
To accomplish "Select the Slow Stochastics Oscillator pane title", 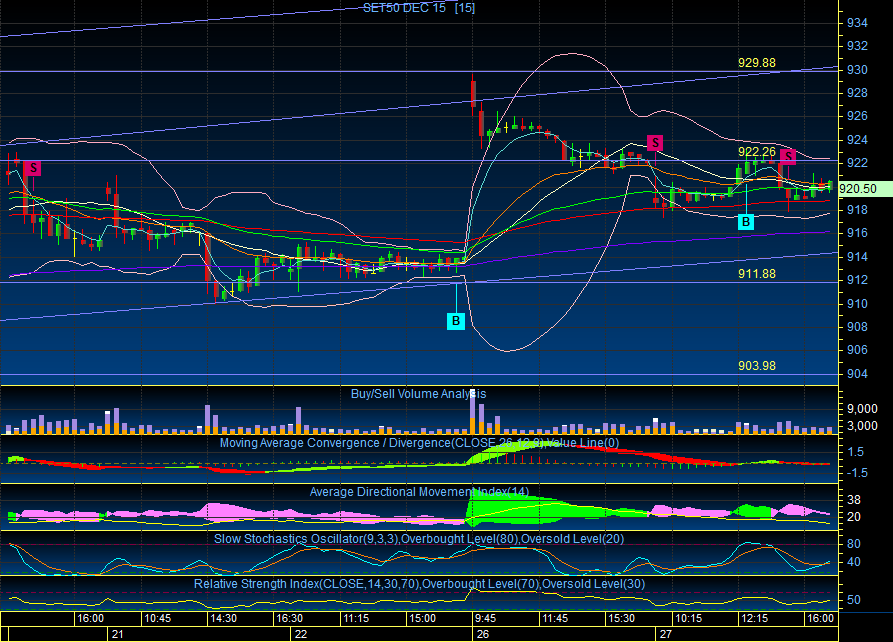I will point(419,539).
